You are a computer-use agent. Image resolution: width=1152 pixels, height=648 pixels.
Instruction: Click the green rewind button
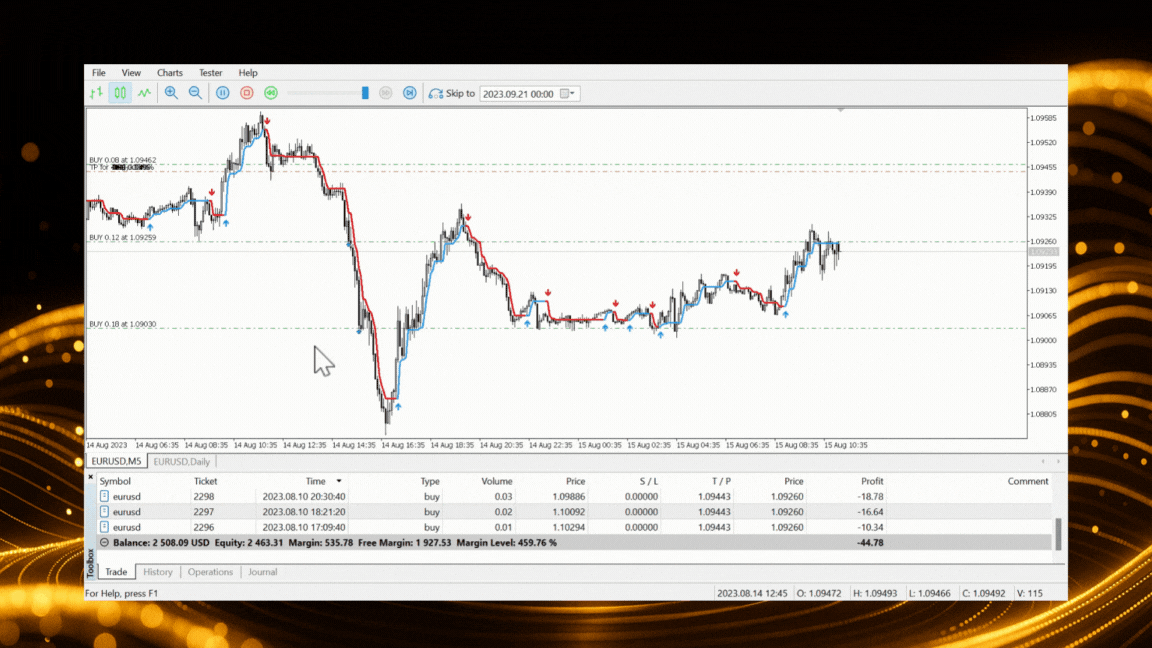tap(271, 93)
